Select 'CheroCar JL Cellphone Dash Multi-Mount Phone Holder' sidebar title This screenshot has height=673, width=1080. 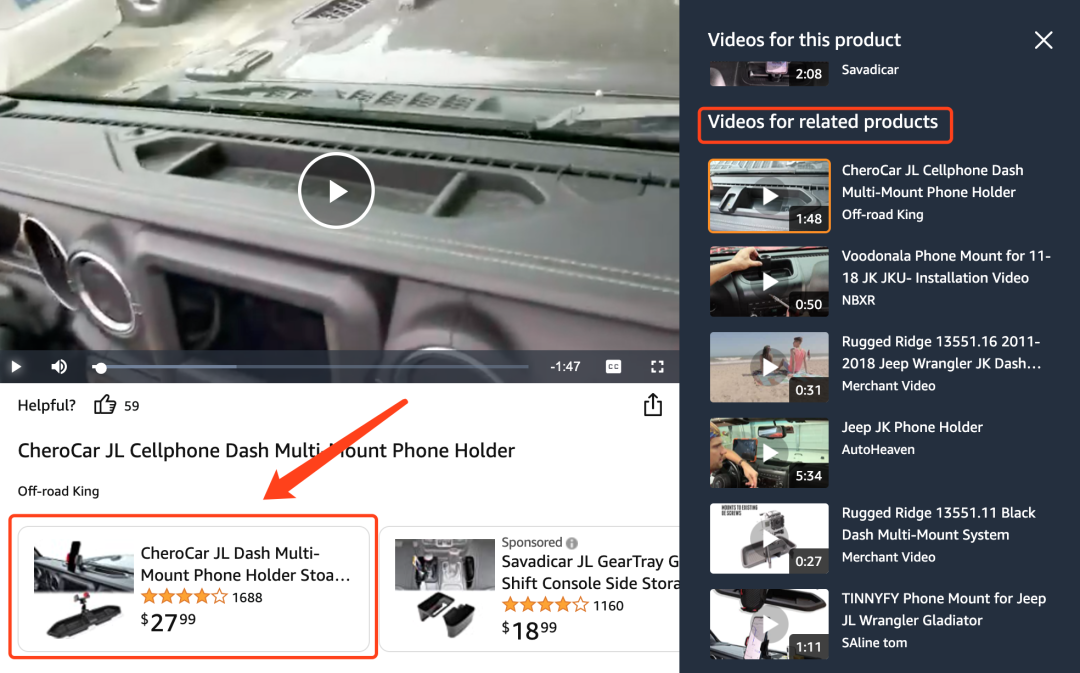pyautogui.click(x=933, y=181)
